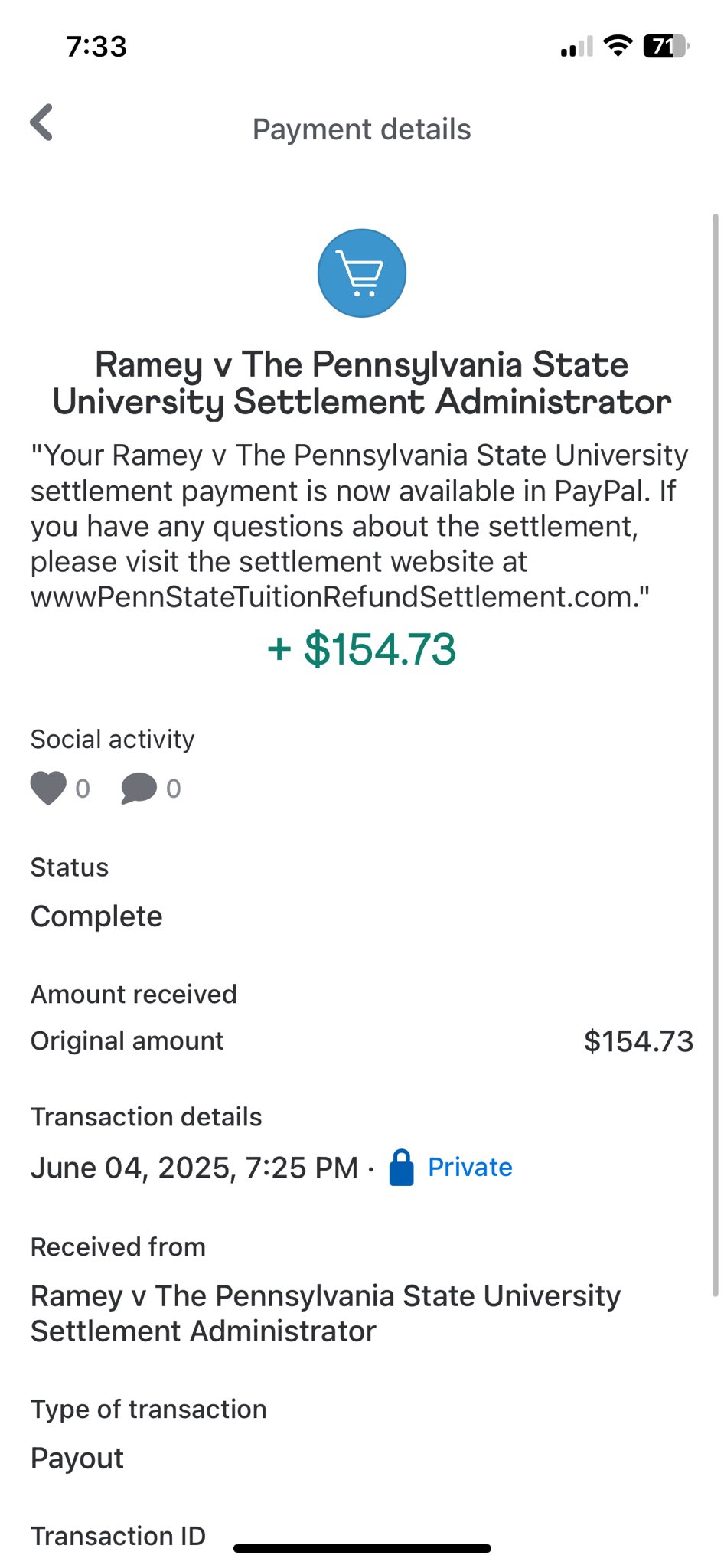This screenshot has height=1568, width=724.
Task: Open comments via speech bubble icon
Action: pos(139,788)
